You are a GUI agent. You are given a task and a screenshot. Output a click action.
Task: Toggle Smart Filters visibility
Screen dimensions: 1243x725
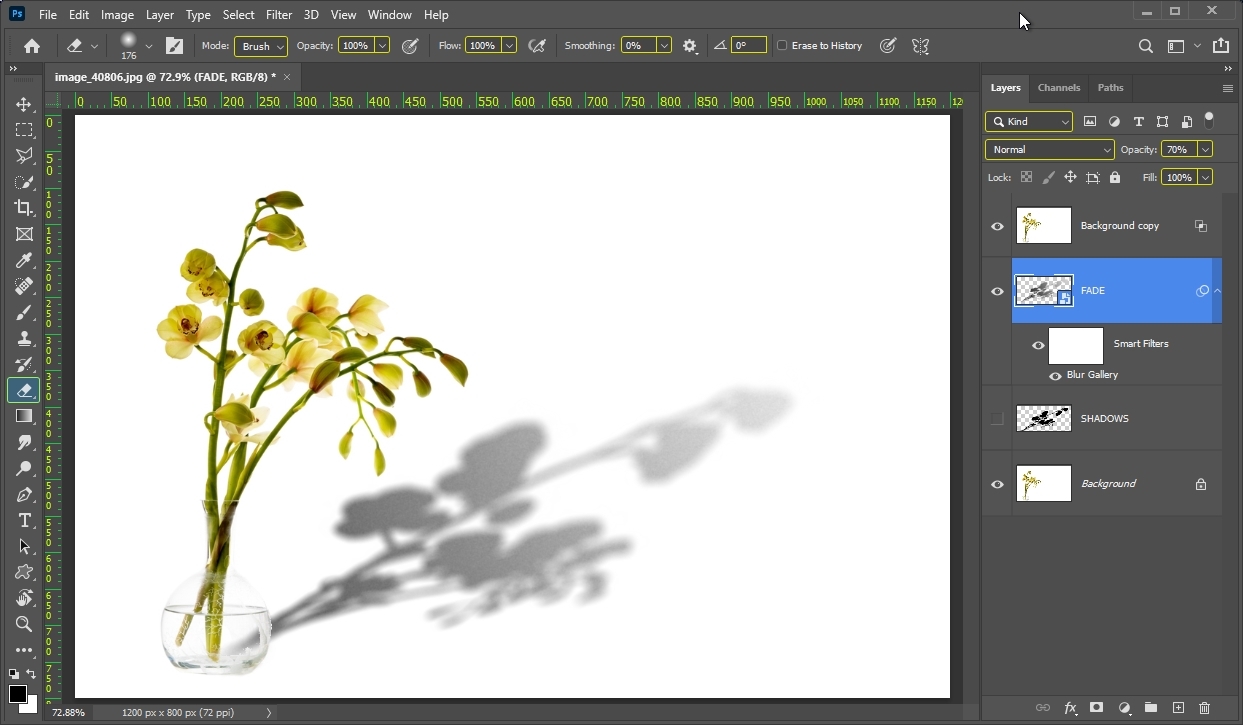point(1038,345)
